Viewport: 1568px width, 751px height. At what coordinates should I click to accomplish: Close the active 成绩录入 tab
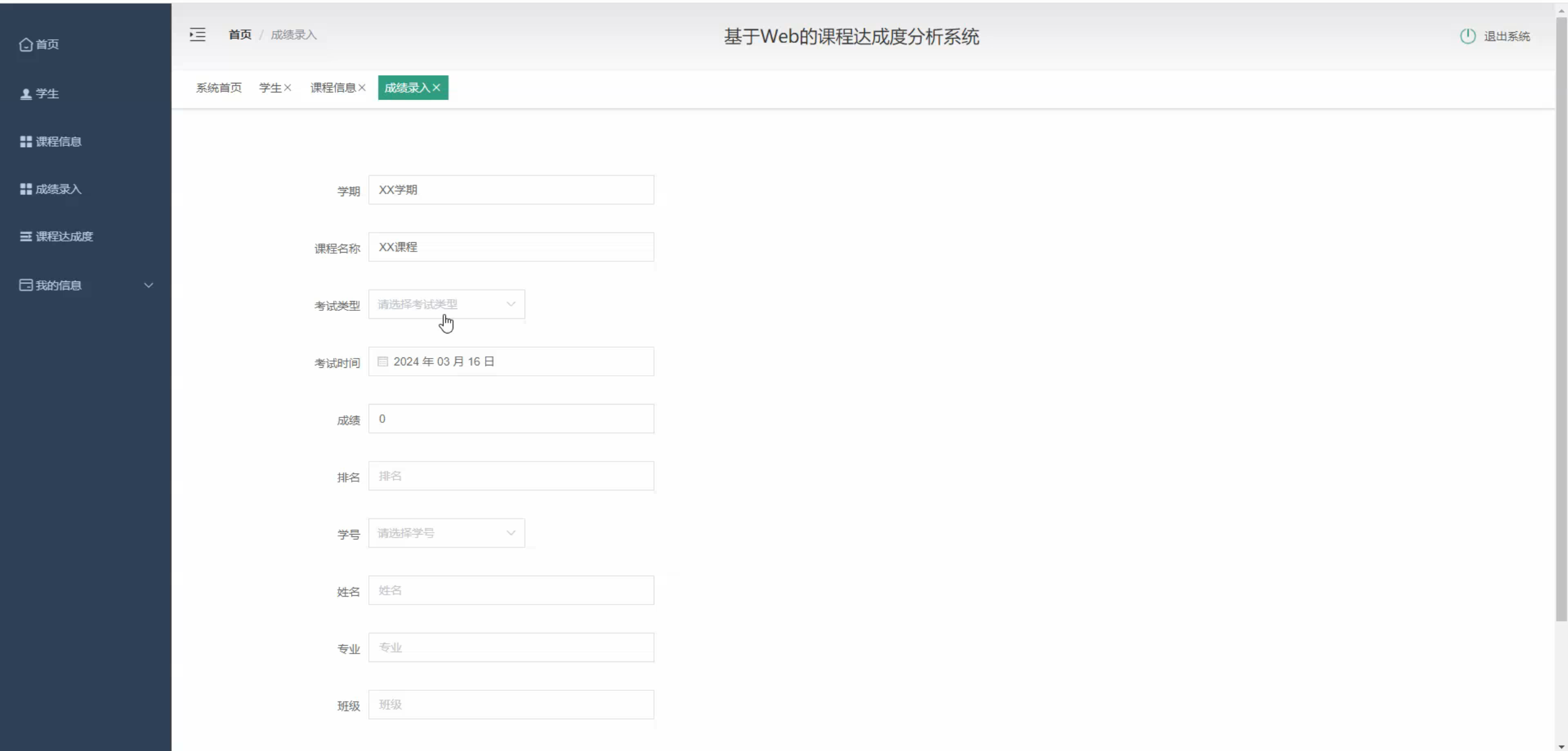pos(436,88)
